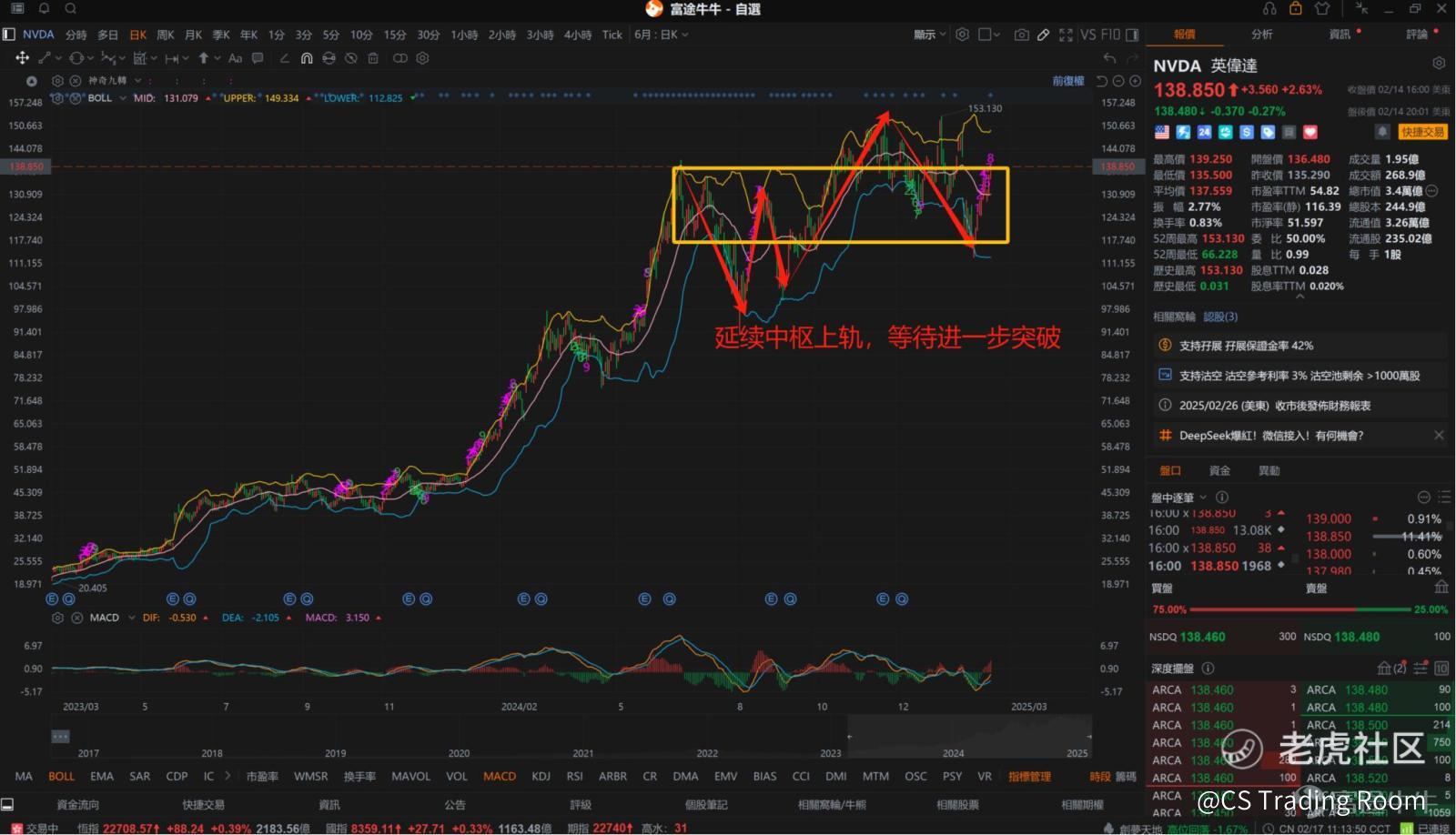Open the 6月:日K range dropdown
This screenshot has width=1456, height=835.
[x=662, y=35]
